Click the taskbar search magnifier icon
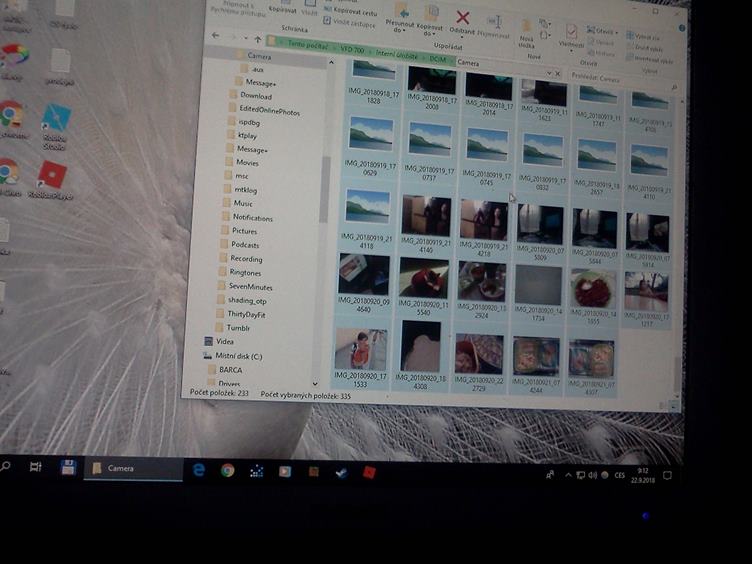The image size is (752, 564). [5, 466]
